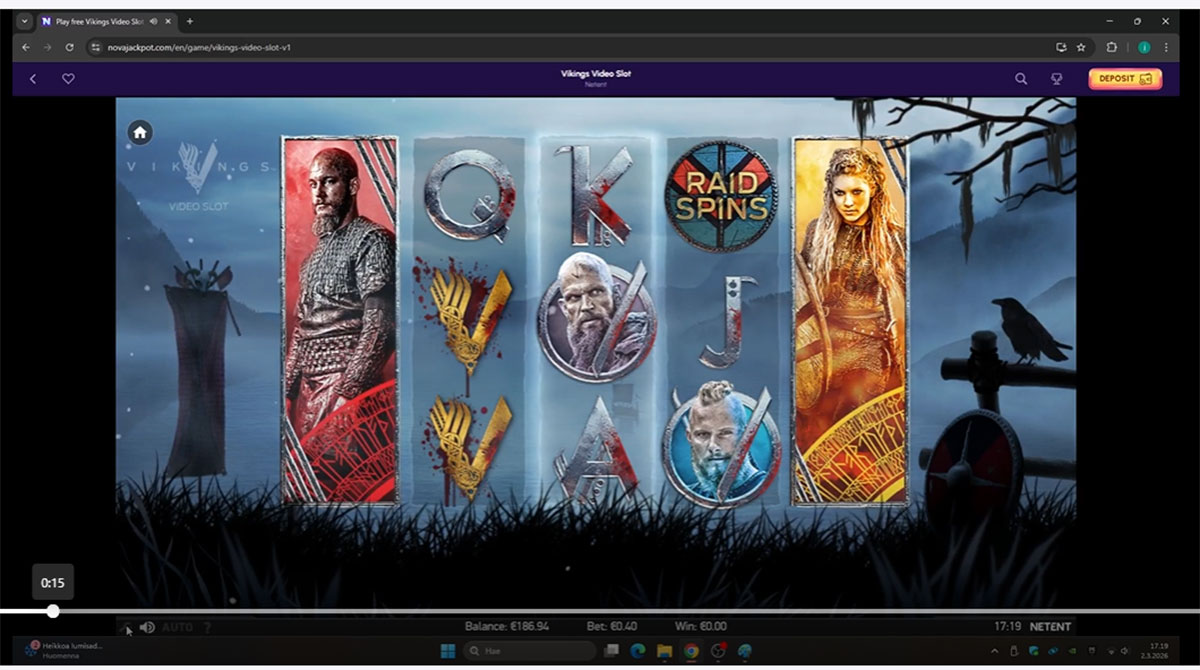The height and width of the screenshot is (670, 1200).
Task: Toggle AUTO play in game bar
Action: coord(177,627)
